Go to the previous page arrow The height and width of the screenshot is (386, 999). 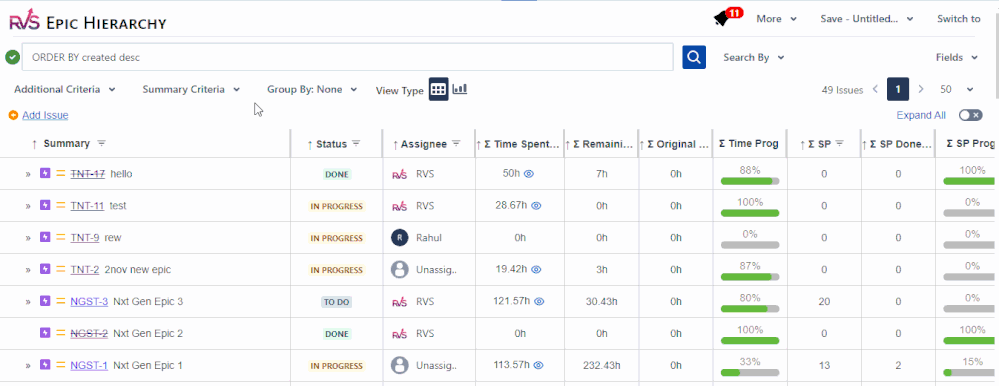tap(875, 89)
